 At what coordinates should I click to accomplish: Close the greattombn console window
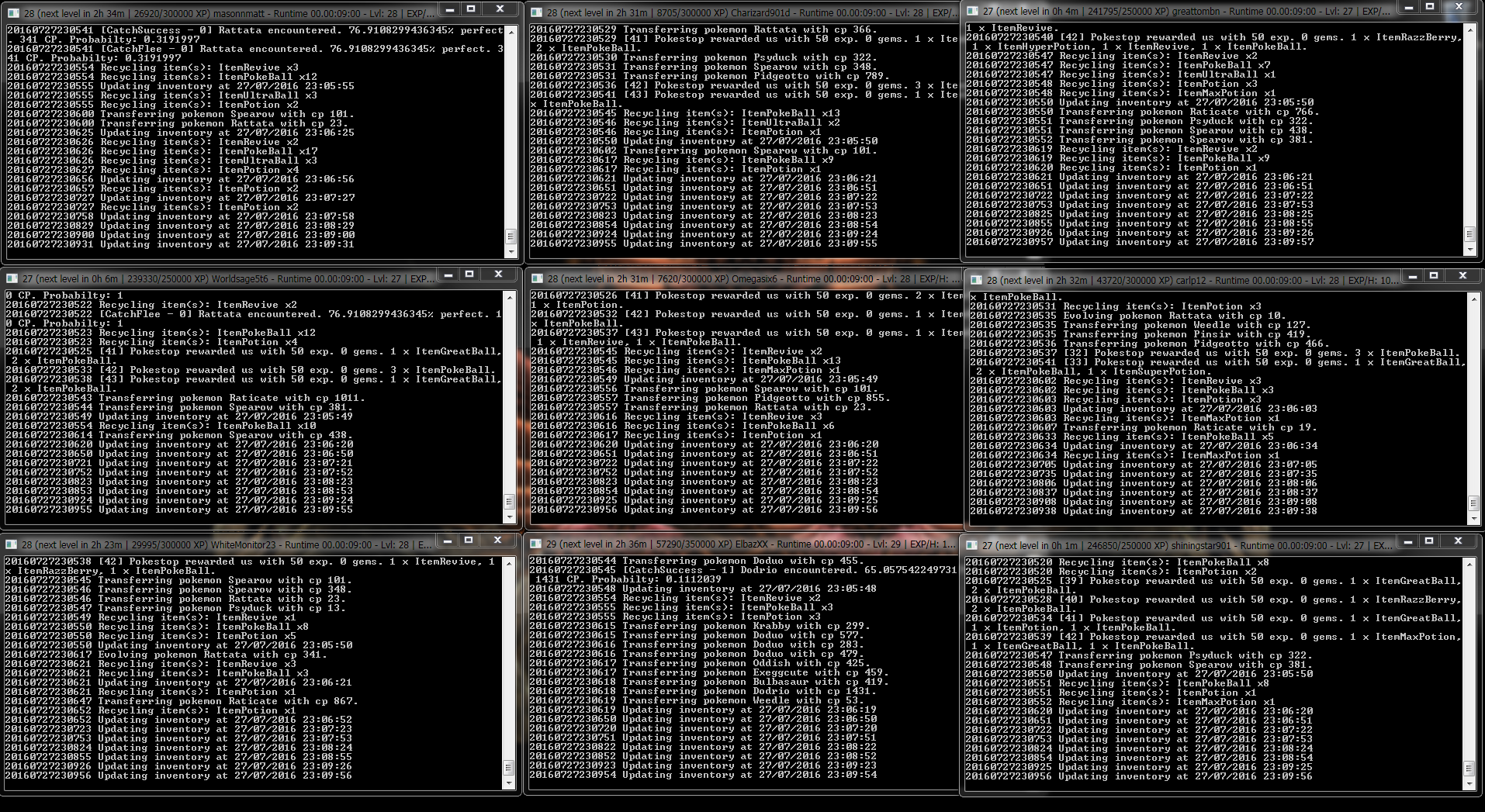pyautogui.click(x=1459, y=7)
